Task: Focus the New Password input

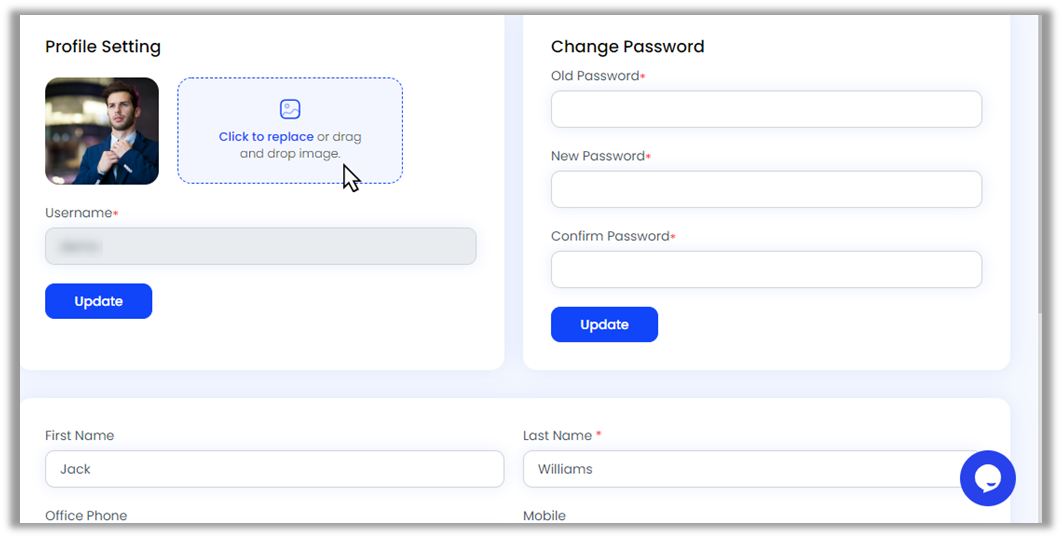Action: (766, 189)
